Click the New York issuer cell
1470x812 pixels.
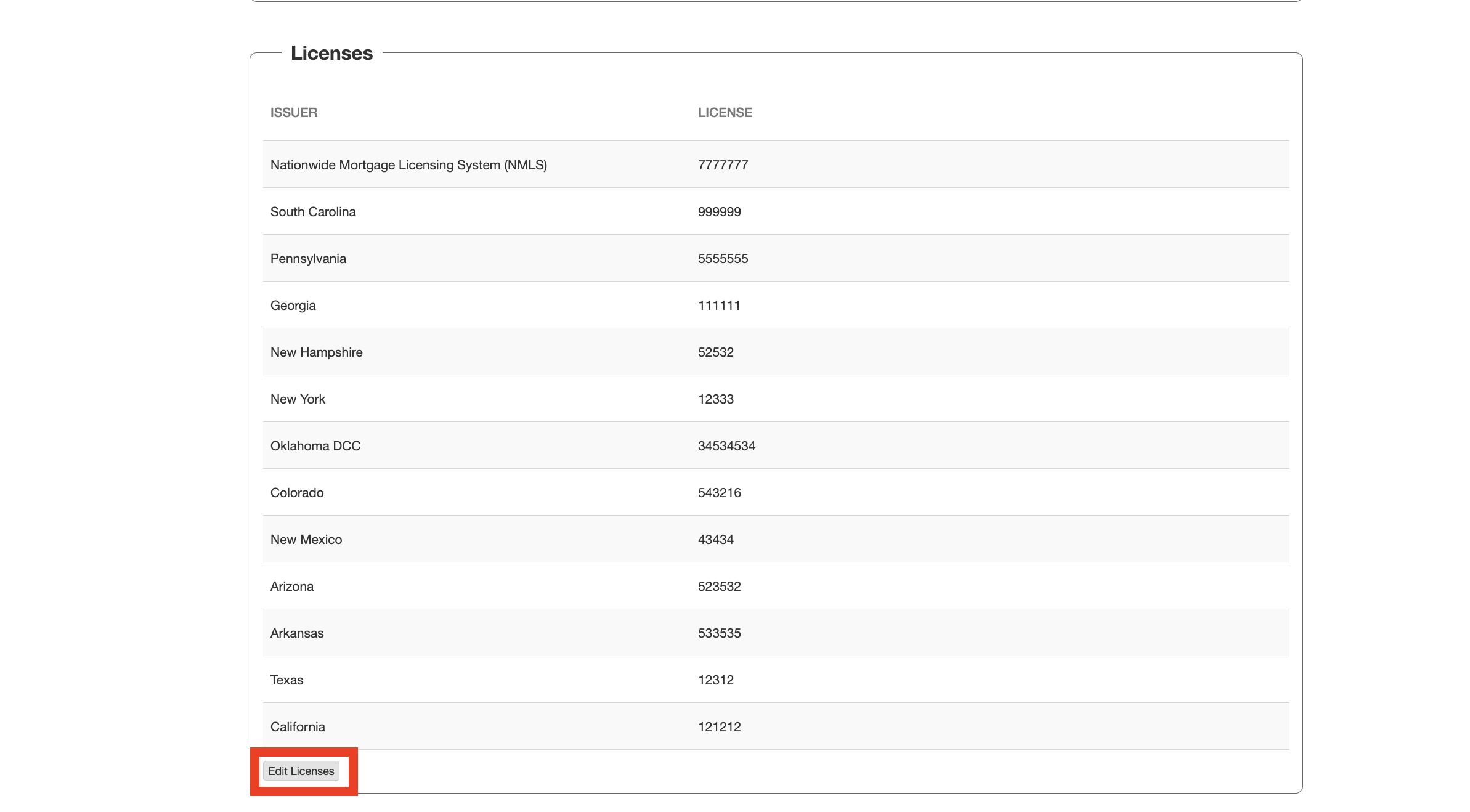click(x=298, y=399)
